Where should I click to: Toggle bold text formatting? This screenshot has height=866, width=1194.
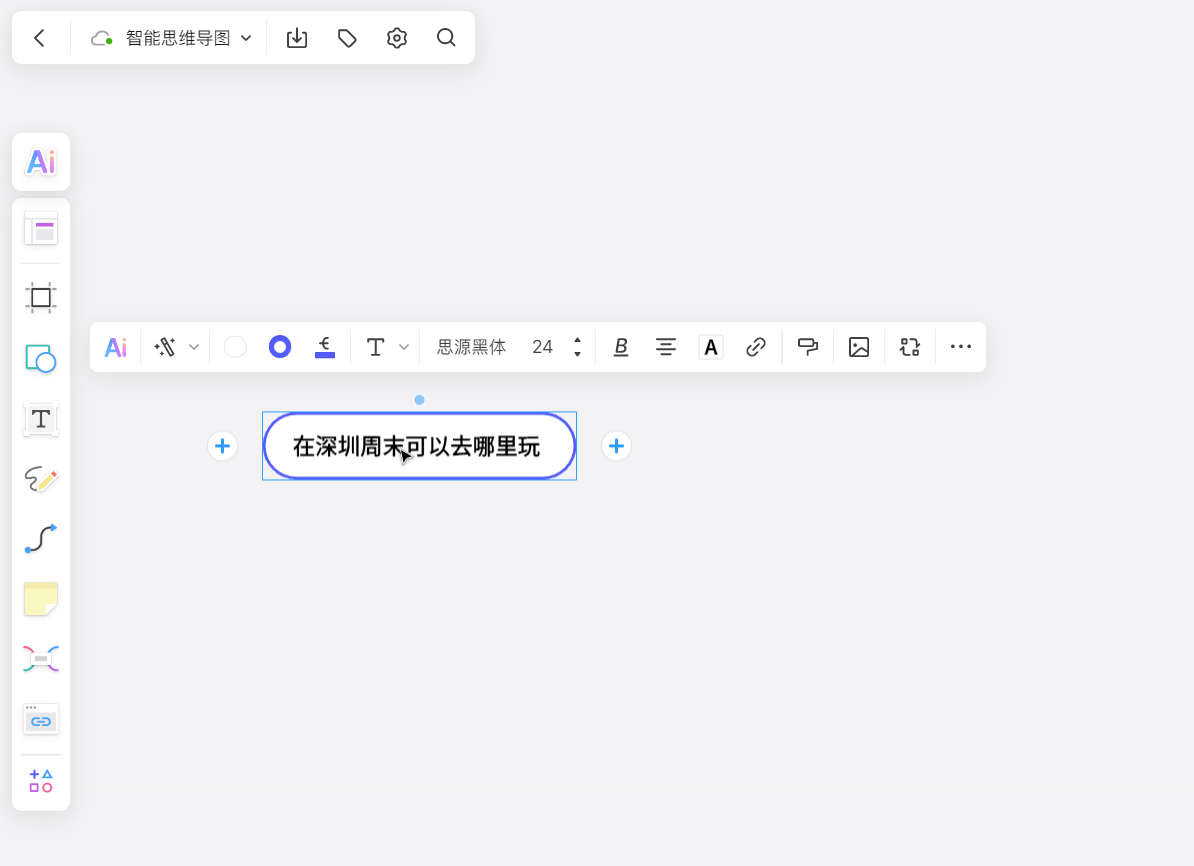pyautogui.click(x=621, y=347)
